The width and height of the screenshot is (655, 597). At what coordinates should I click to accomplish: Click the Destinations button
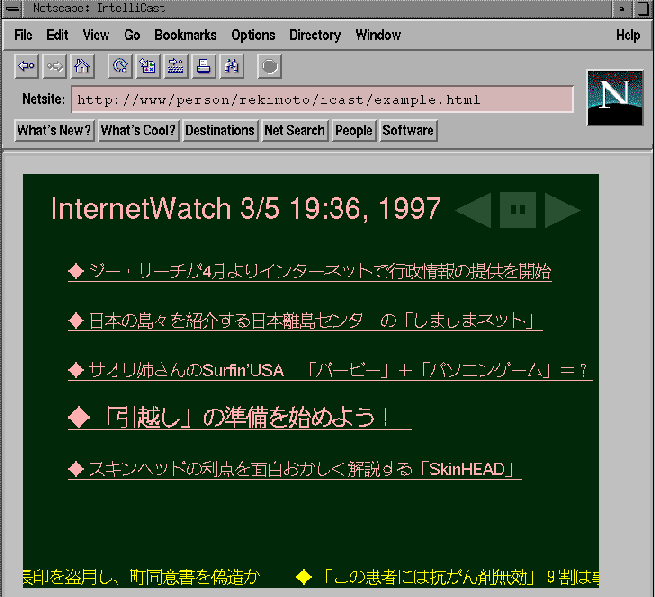(220, 130)
